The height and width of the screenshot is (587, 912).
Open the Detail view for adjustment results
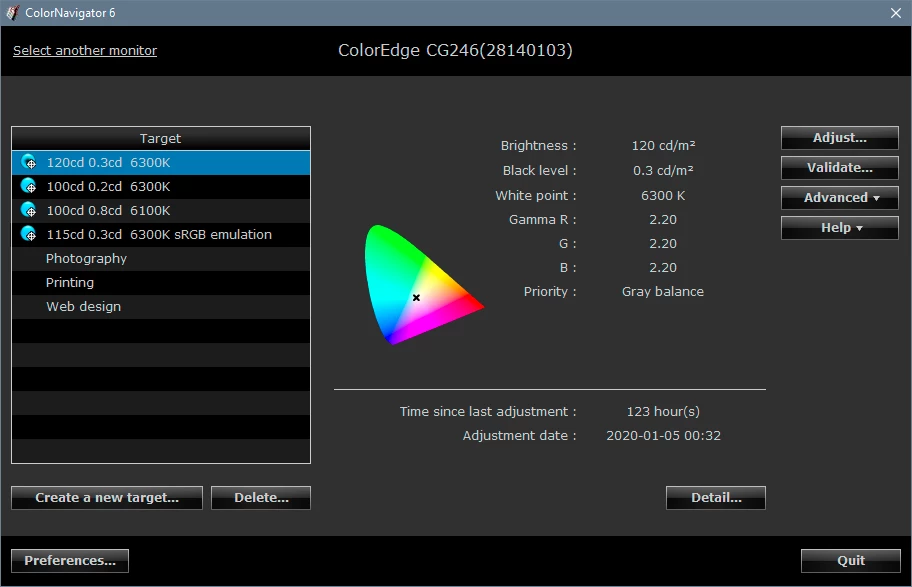715,497
